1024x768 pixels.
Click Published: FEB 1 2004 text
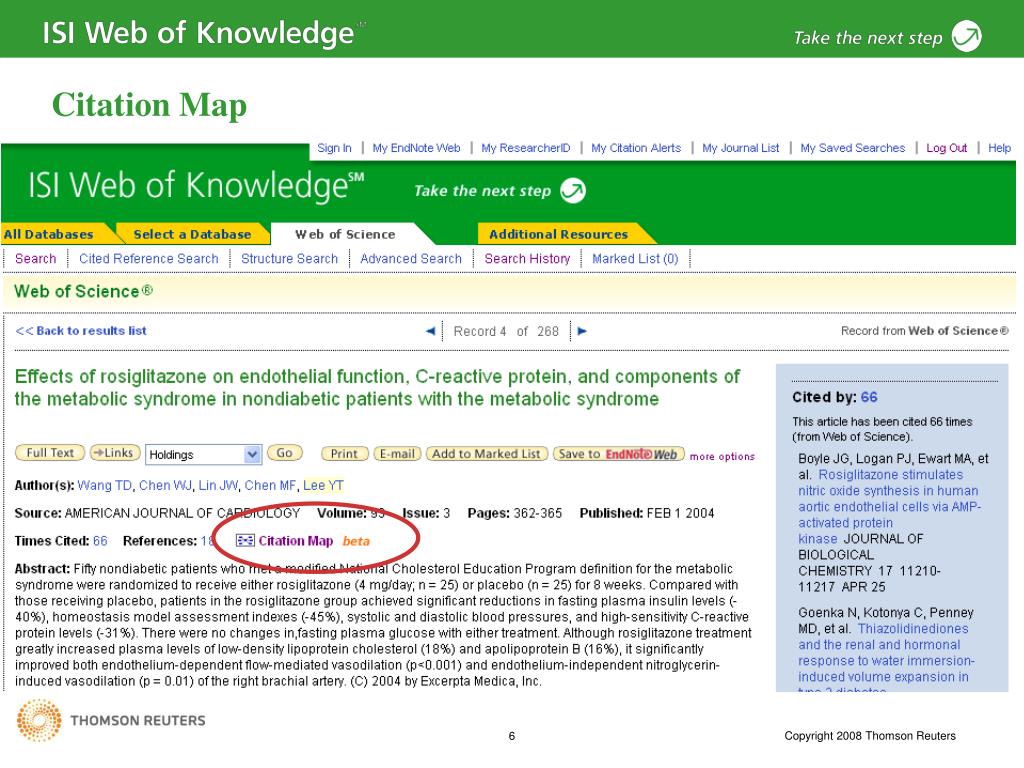tap(647, 513)
